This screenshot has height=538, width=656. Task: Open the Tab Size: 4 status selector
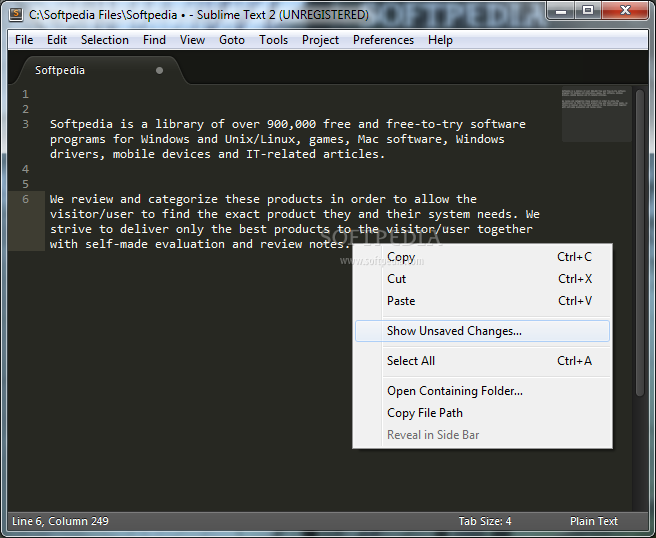pyautogui.click(x=484, y=521)
